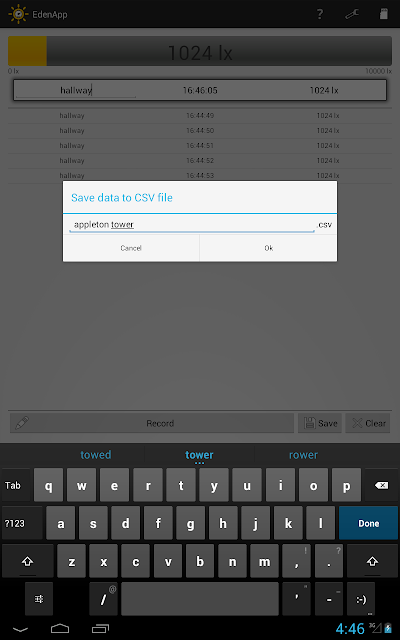Screen dimensions: 400x640
Task: Open settings via the wrench icon
Action: 351,14
